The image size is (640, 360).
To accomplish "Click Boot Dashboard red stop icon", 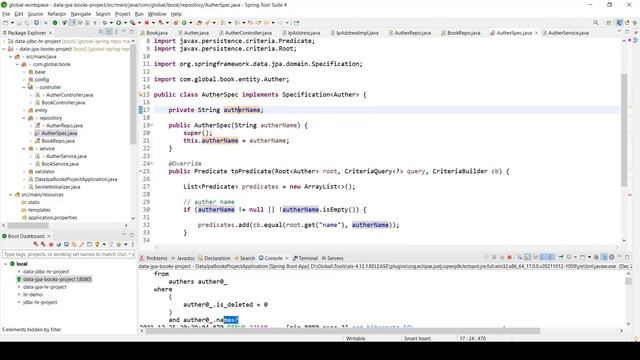I will 51,244.
